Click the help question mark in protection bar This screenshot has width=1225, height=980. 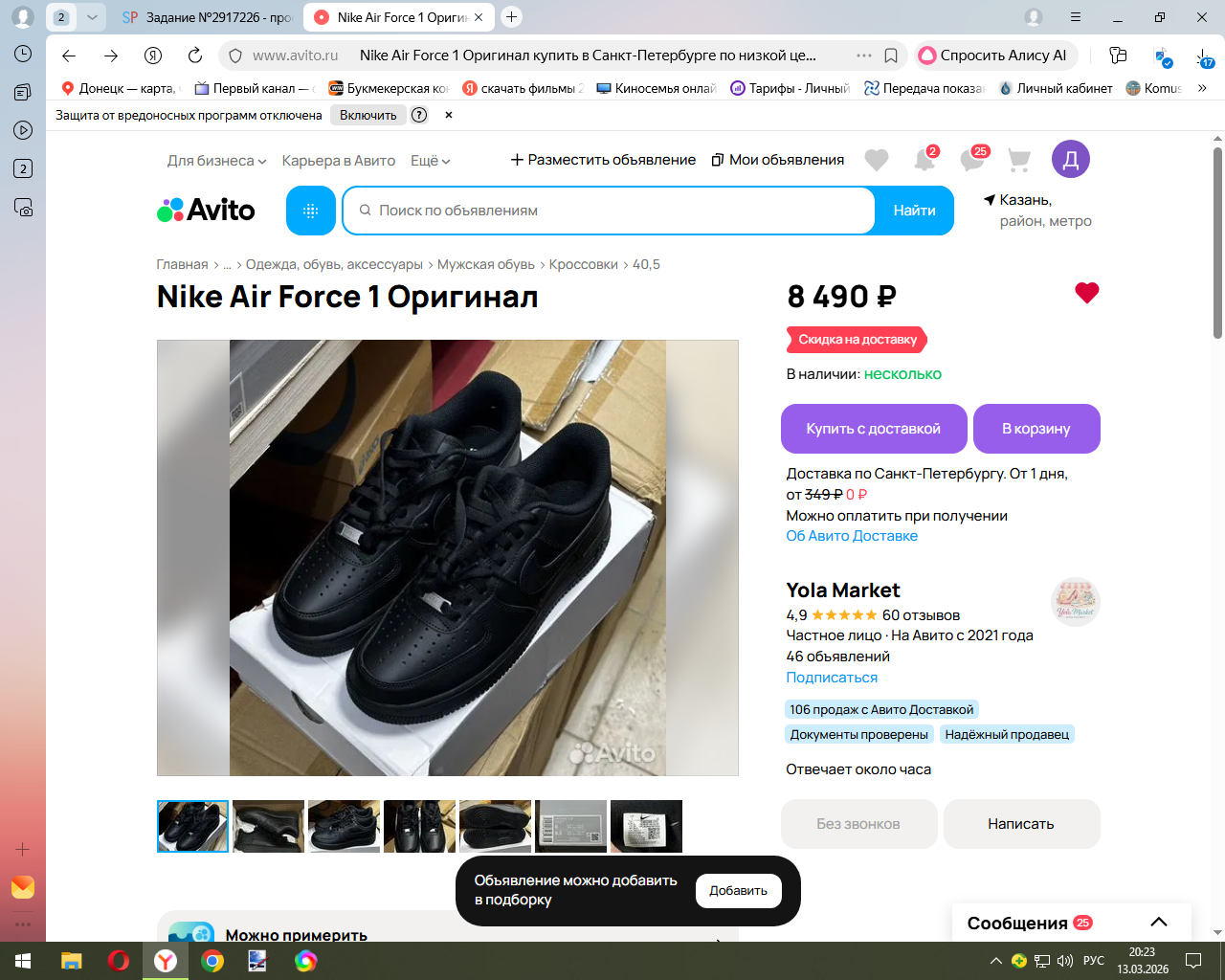419,115
